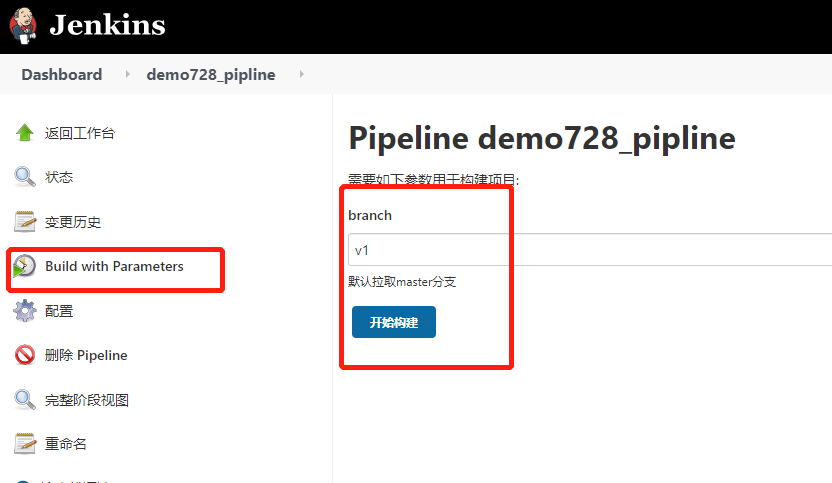This screenshot has width=832, height=483.
Task: Select the 删除 Pipeline menu item
Action: tap(86, 355)
